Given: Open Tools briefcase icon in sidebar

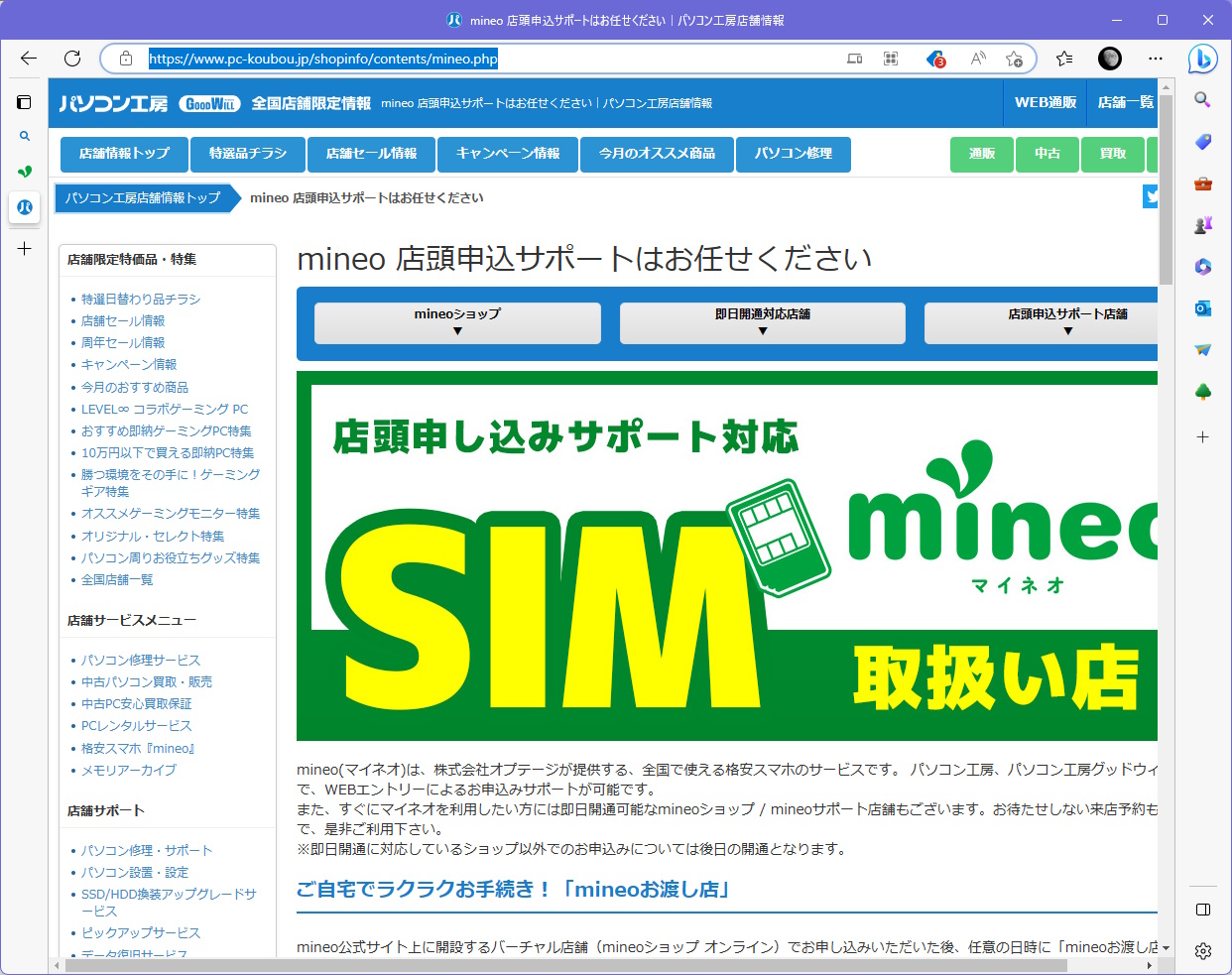Looking at the screenshot, I should pos(1202,183).
